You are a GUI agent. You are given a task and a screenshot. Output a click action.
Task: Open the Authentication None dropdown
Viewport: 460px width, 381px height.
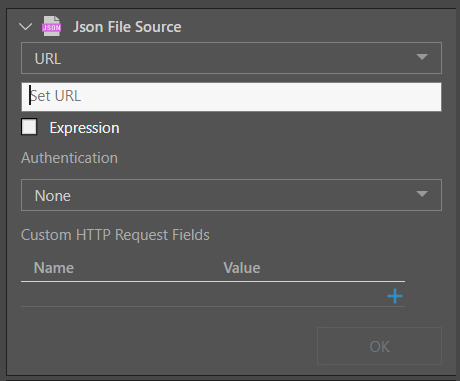click(x=231, y=195)
